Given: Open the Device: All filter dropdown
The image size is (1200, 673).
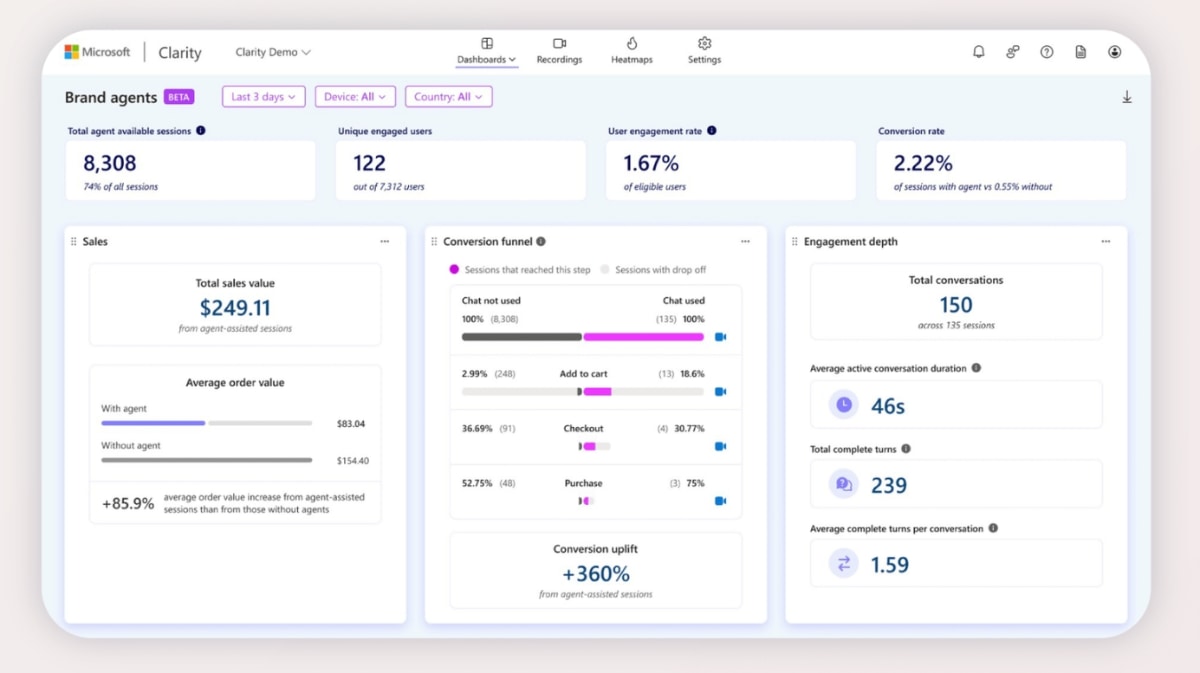Looking at the screenshot, I should (355, 97).
